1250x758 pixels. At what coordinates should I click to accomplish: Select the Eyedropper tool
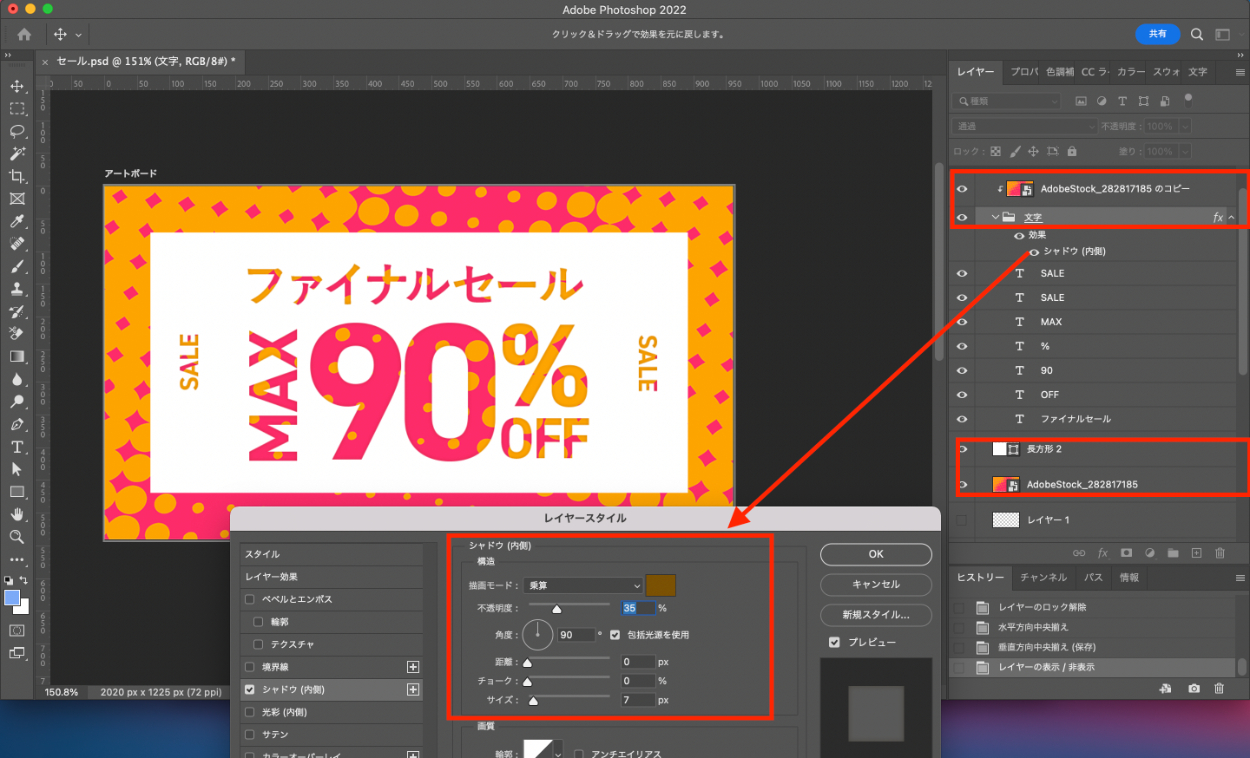[x=17, y=221]
